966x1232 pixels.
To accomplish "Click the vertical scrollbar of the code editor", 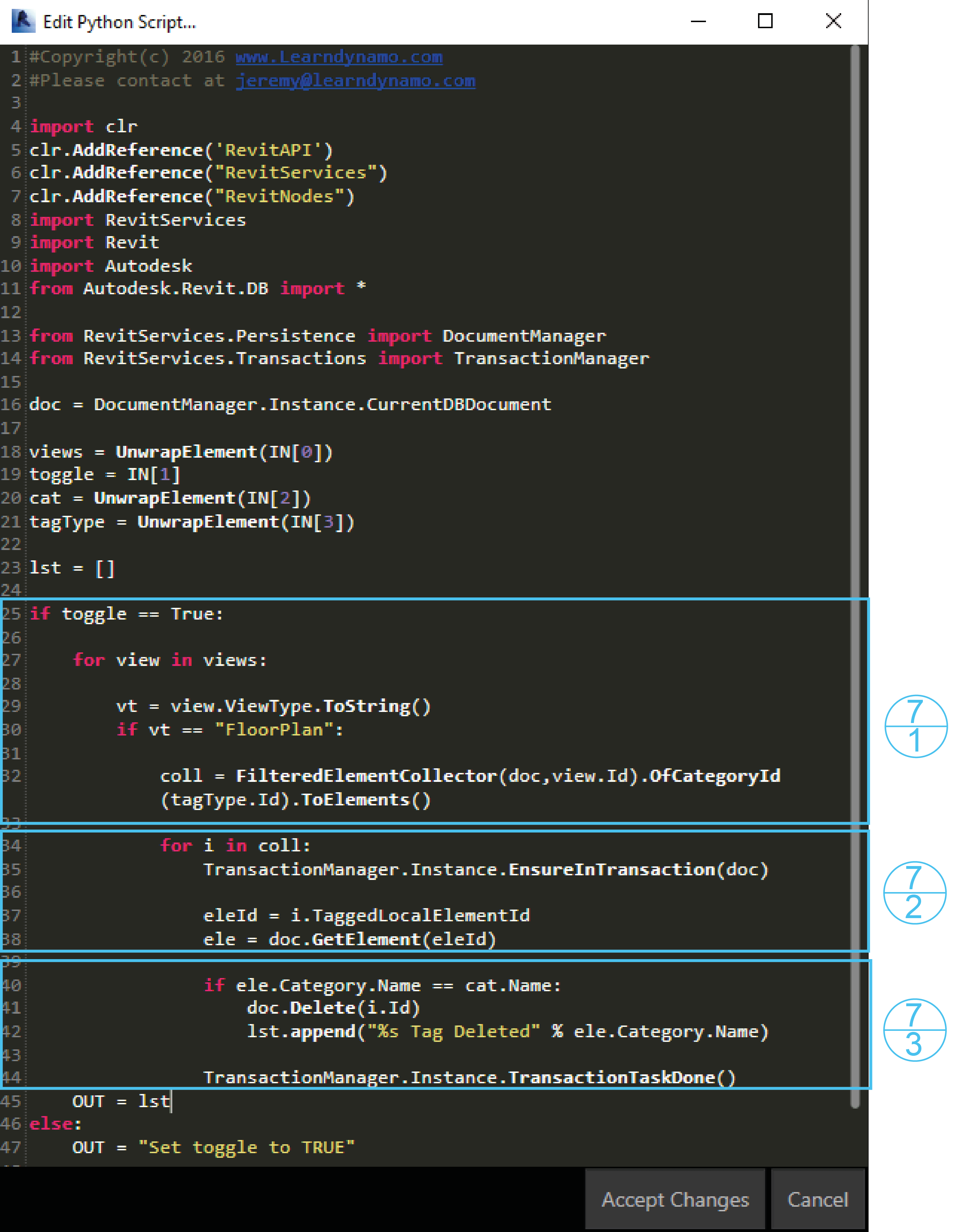I will [x=855, y=565].
